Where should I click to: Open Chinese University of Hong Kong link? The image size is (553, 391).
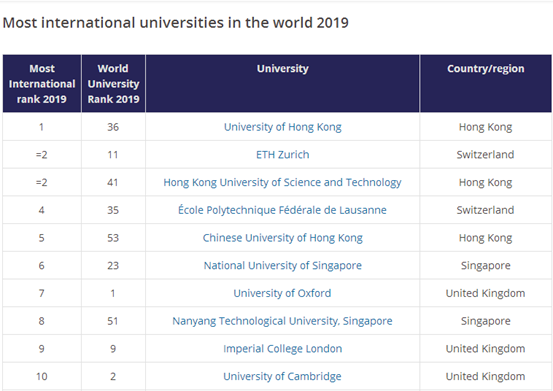(x=282, y=238)
